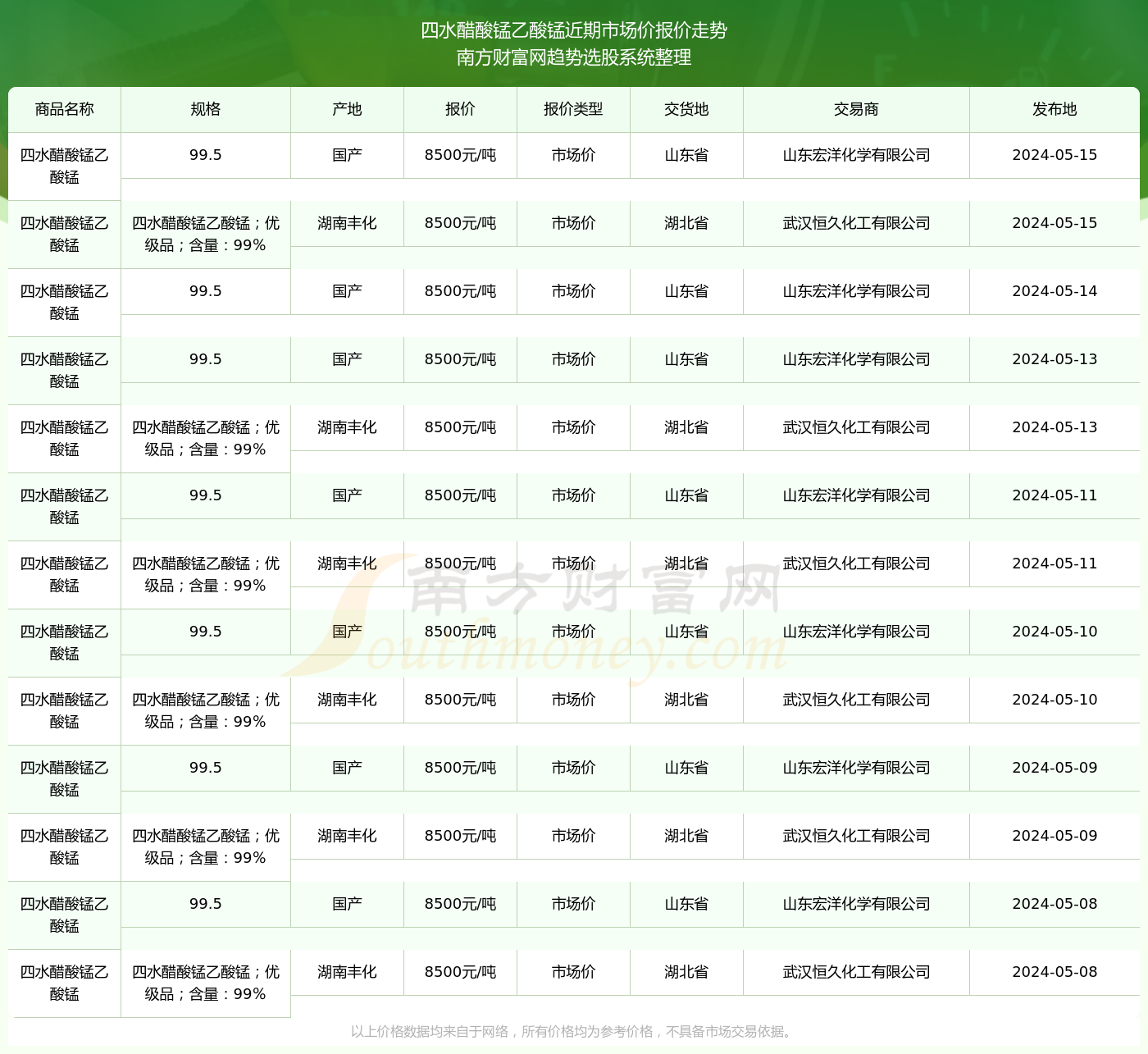Viewport: 1148px width, 1054px height.
Task: Click the subtitle 南方财富网趋势选股系统整理
Action: point(574,57)
